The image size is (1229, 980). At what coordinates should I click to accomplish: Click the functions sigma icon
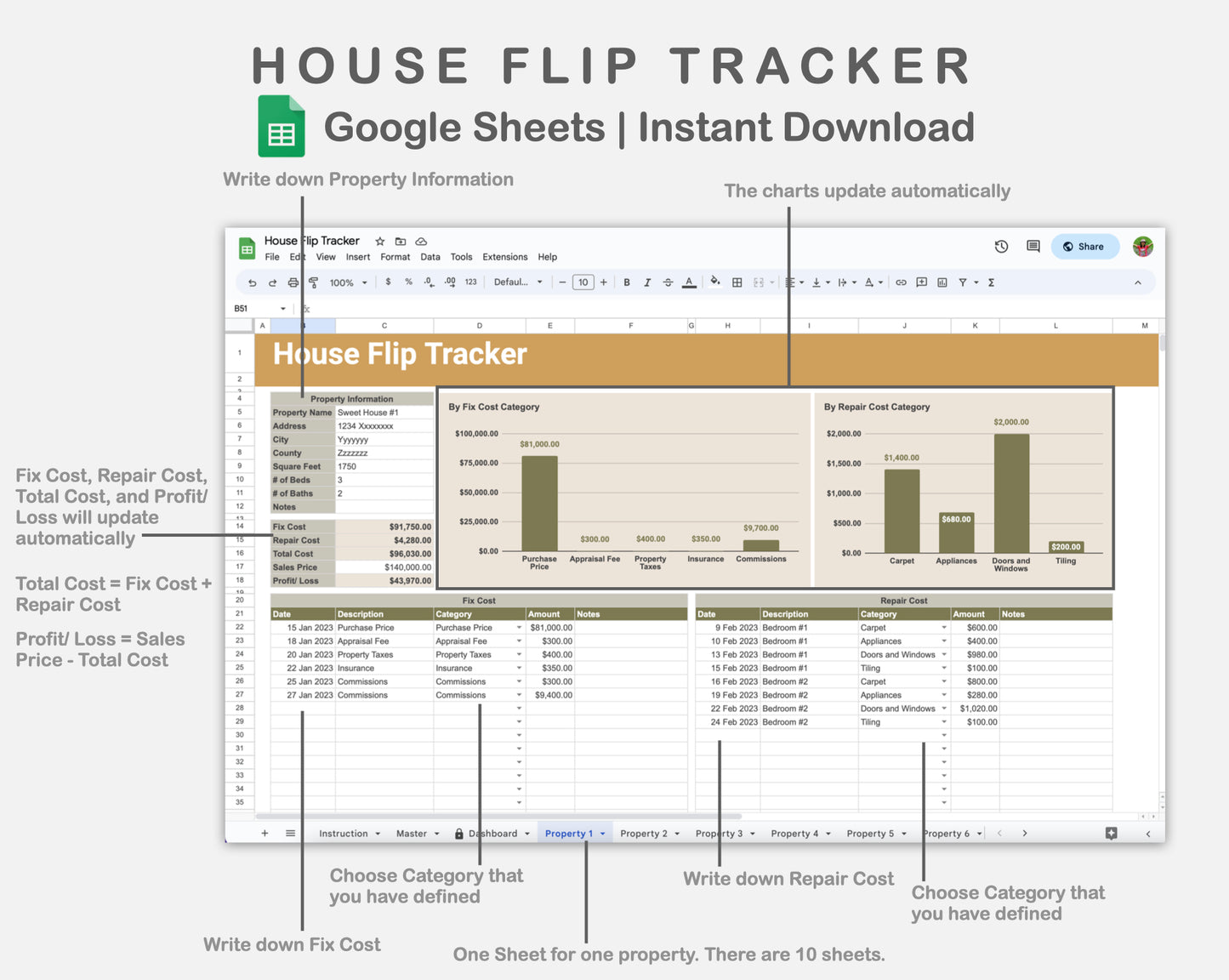(991, 282)
